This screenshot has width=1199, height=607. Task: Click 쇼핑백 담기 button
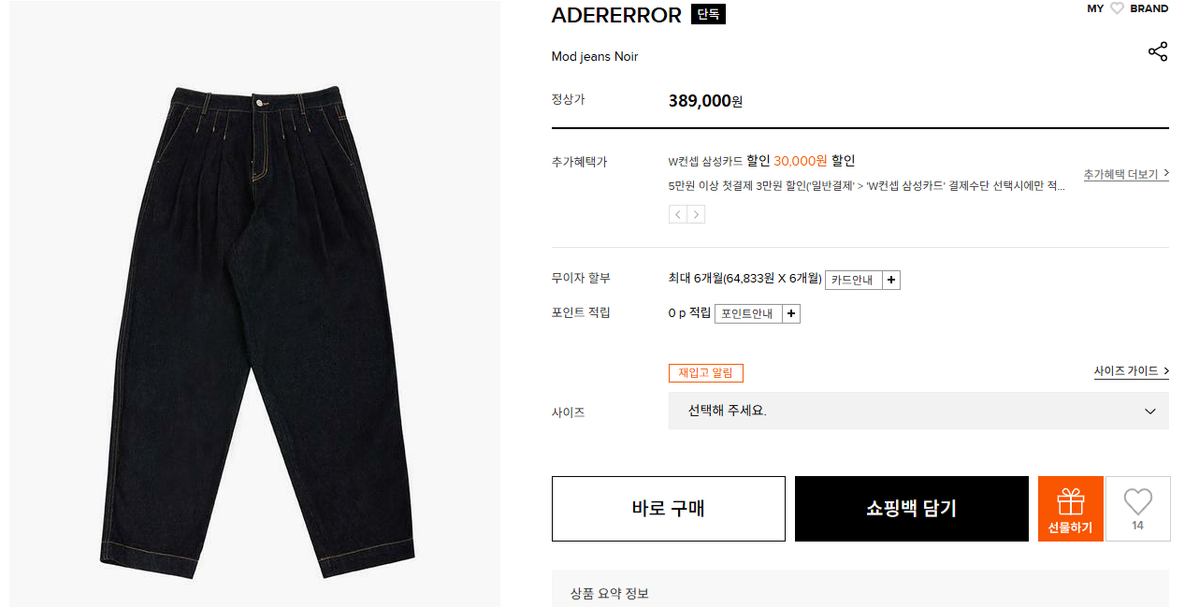click(911, 509)
